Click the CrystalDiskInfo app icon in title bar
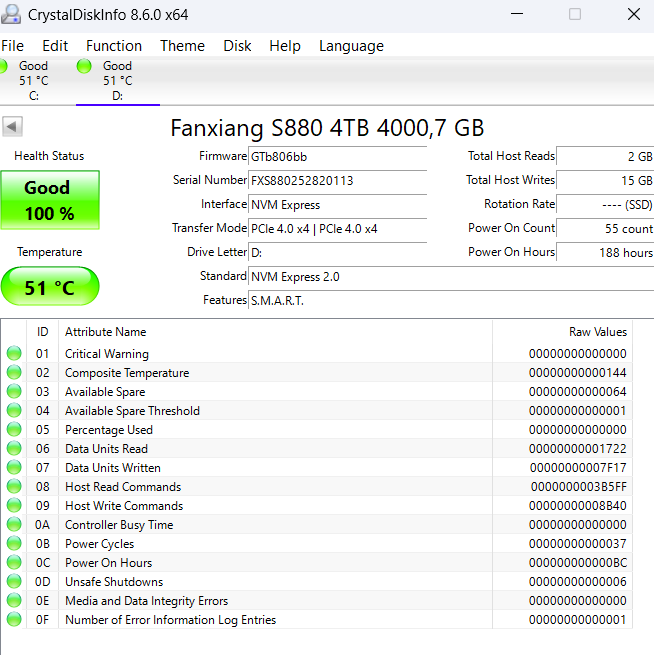This screenshot has height=655, width=654. pyautogui.click(x=14, y=15)
